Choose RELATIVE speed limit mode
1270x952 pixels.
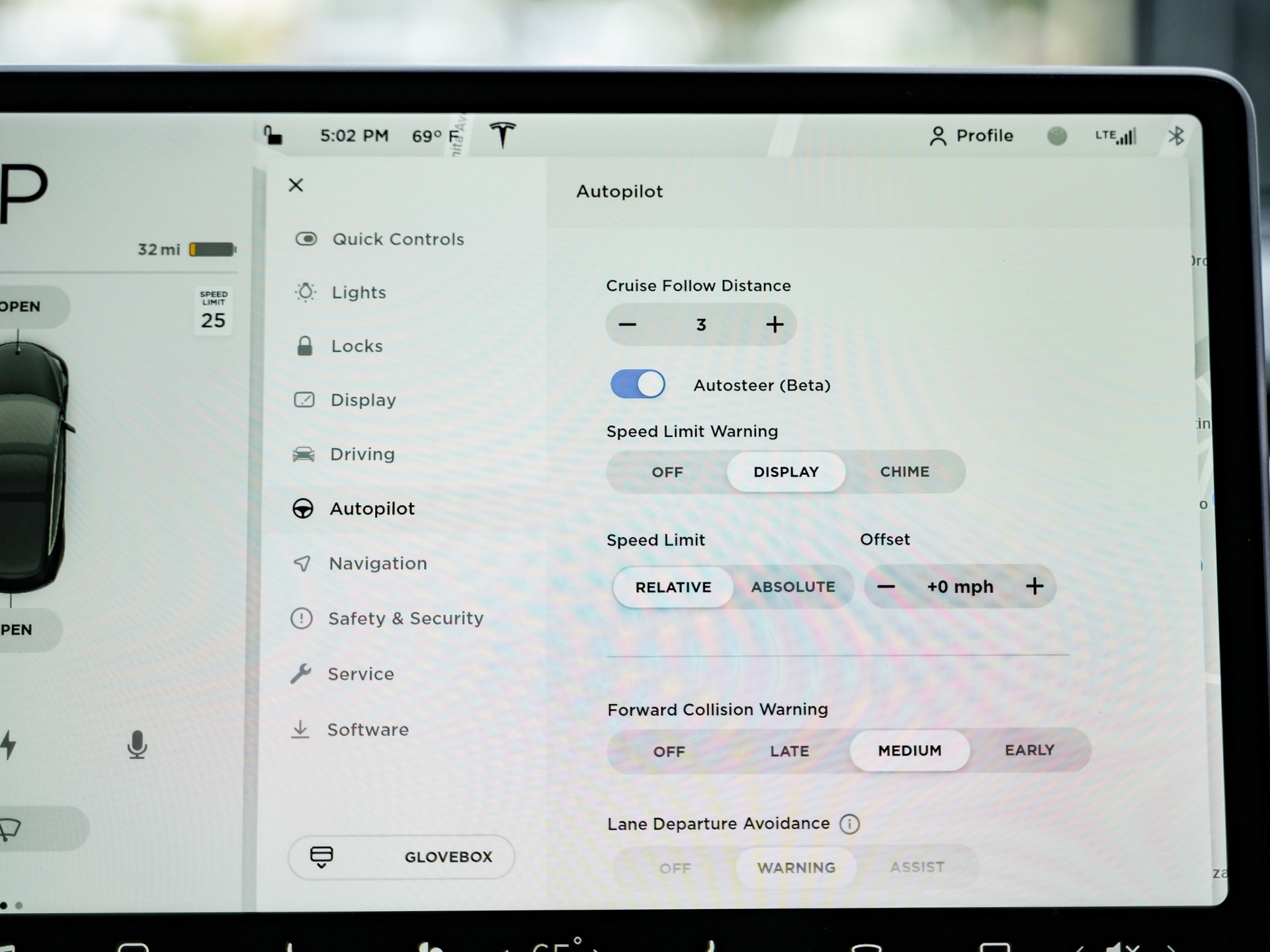coord(673,587)
